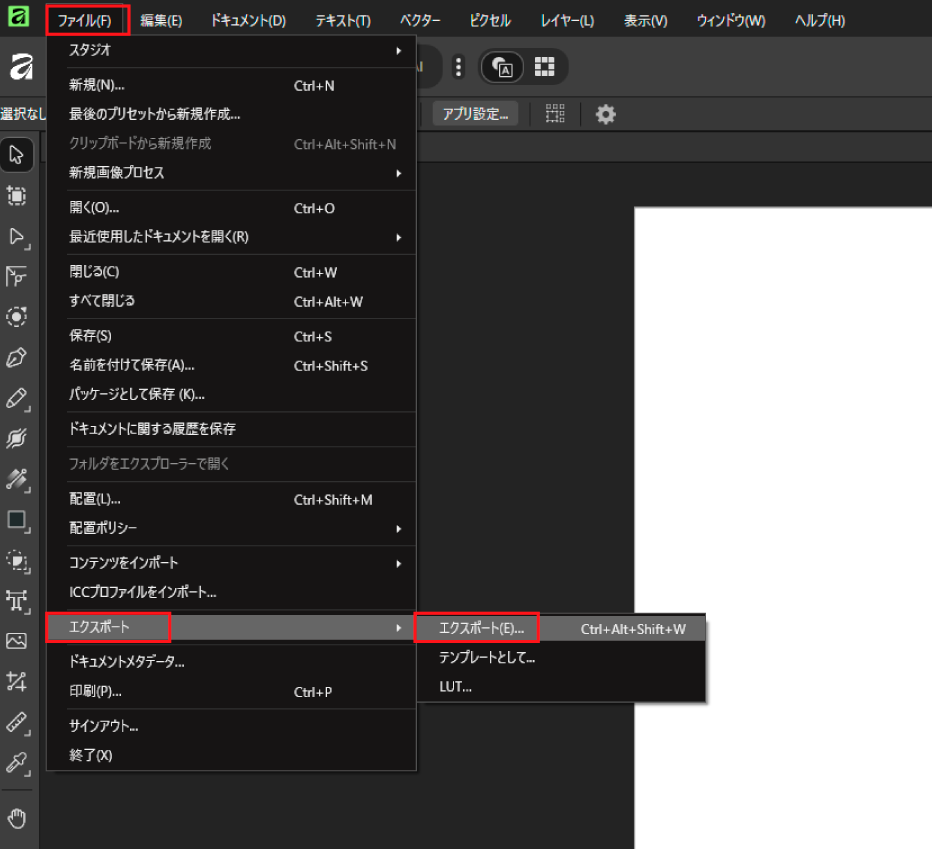Screen dimensions: 932x849
Task: Select the Node tool in left toolbar
Action: [x=17, y=236]
